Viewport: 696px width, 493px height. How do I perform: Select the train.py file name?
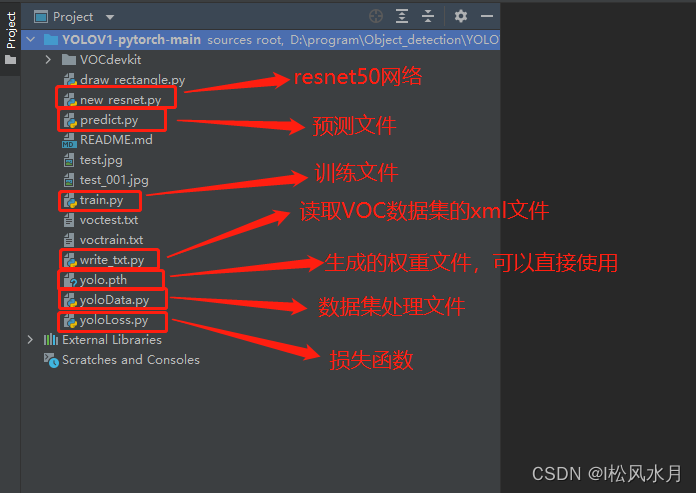[101, 200]
